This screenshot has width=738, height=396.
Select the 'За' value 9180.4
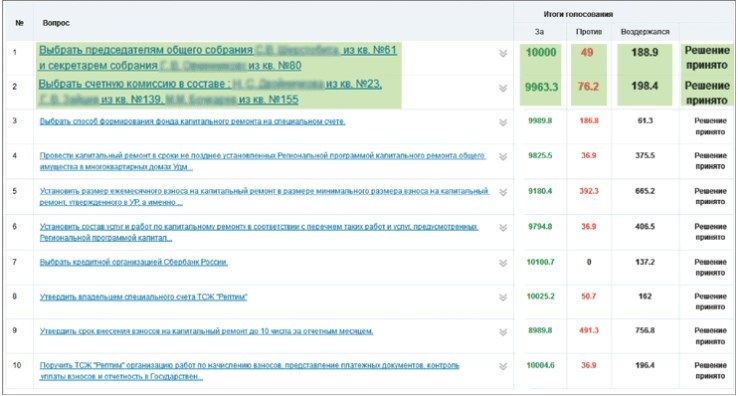pyautogui.click(x=540, y=191)
